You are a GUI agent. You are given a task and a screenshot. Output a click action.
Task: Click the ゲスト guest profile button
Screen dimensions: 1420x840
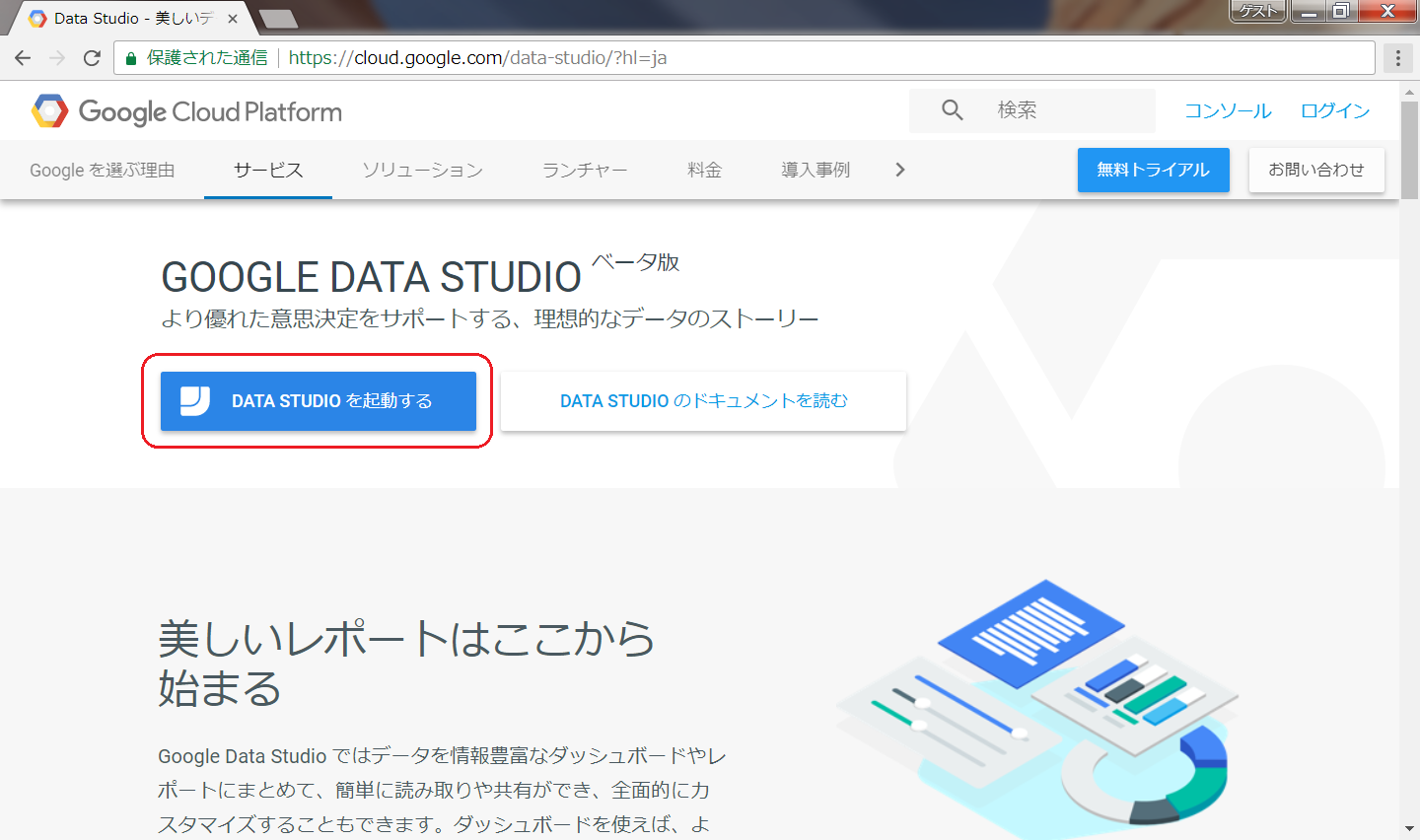(1258, 11)
